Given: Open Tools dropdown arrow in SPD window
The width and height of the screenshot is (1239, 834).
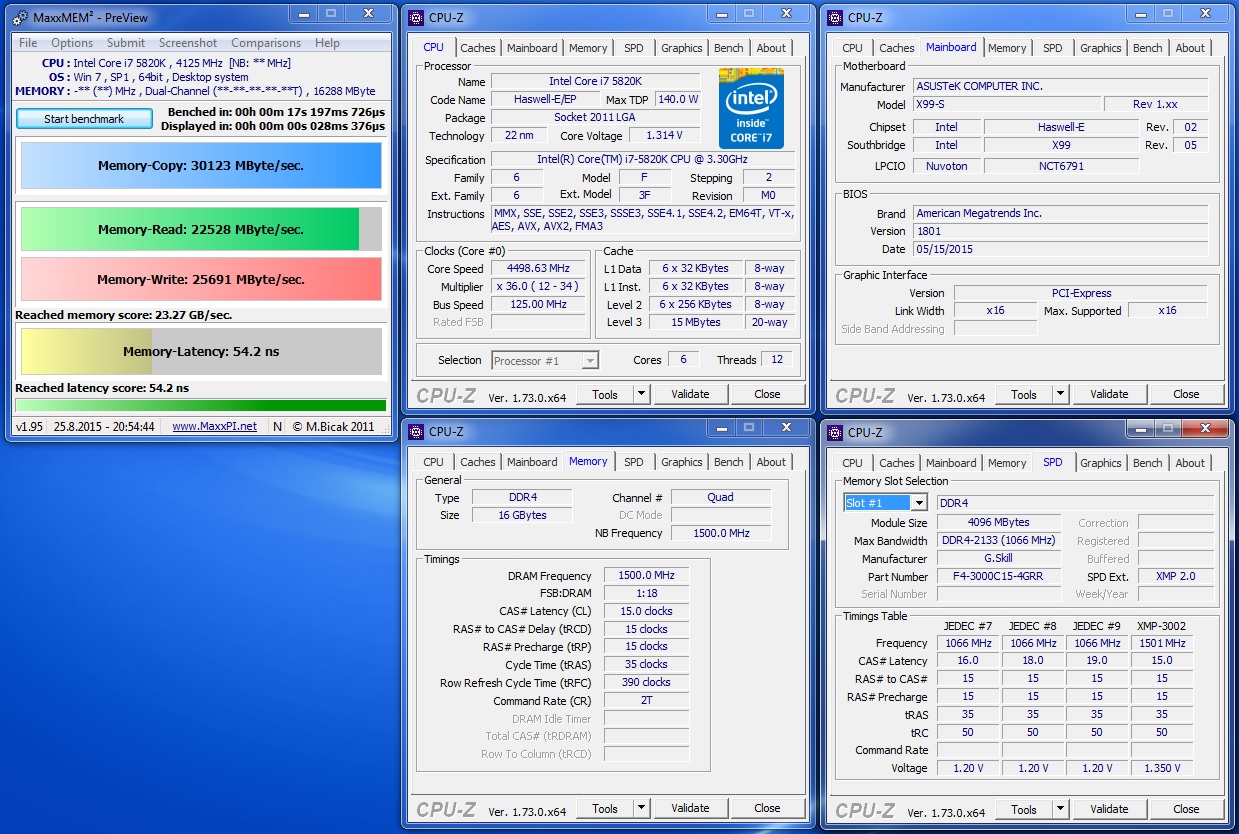Looking at the screenshot, I should pos(1061,809).
